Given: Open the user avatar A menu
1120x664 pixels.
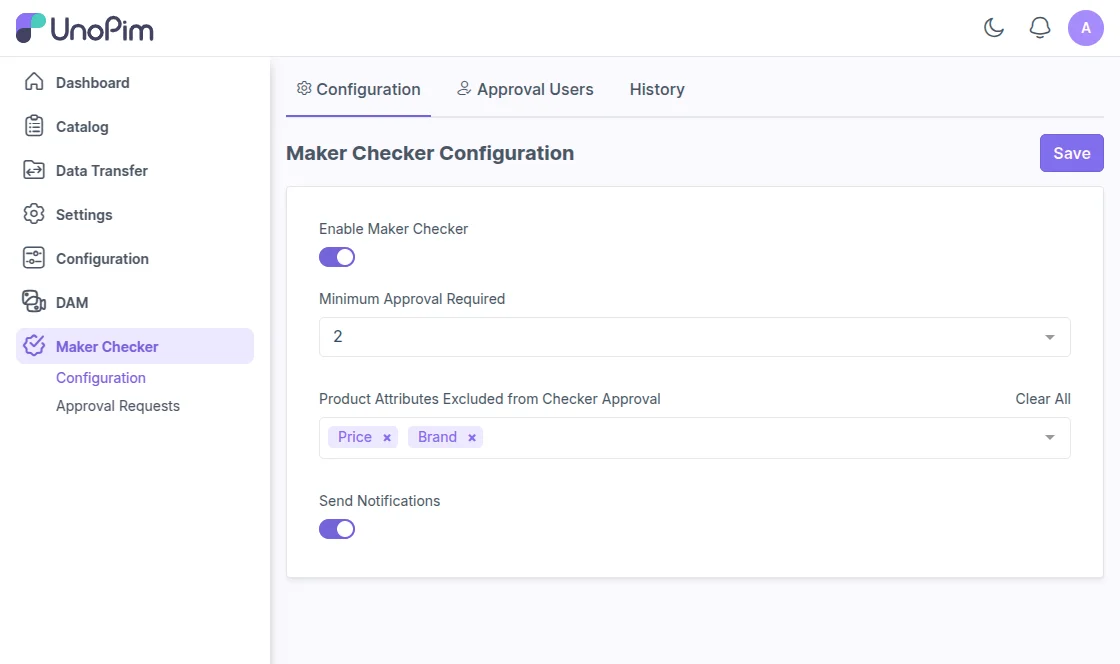Looking at the screenshot, I should pos(1086,28).
